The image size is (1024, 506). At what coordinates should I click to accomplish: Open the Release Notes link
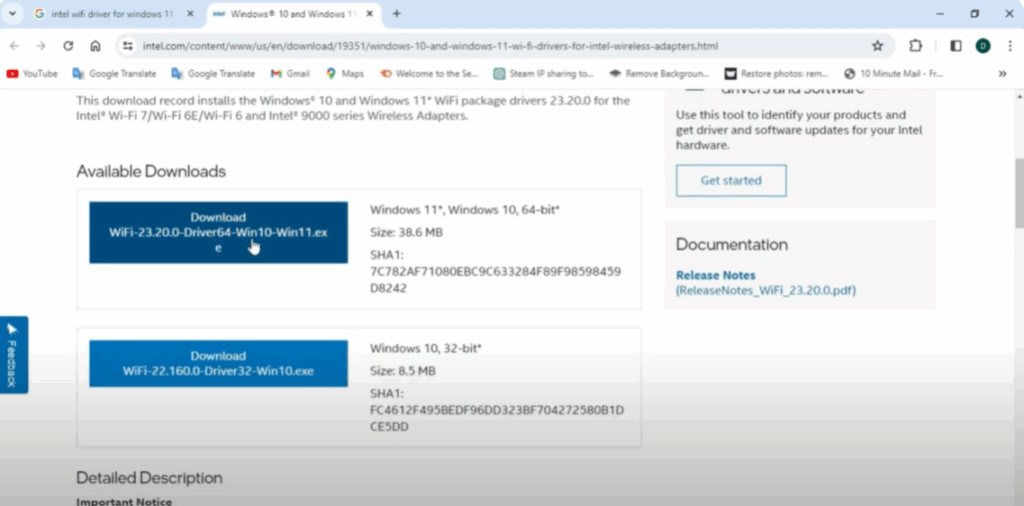(716, 276)
